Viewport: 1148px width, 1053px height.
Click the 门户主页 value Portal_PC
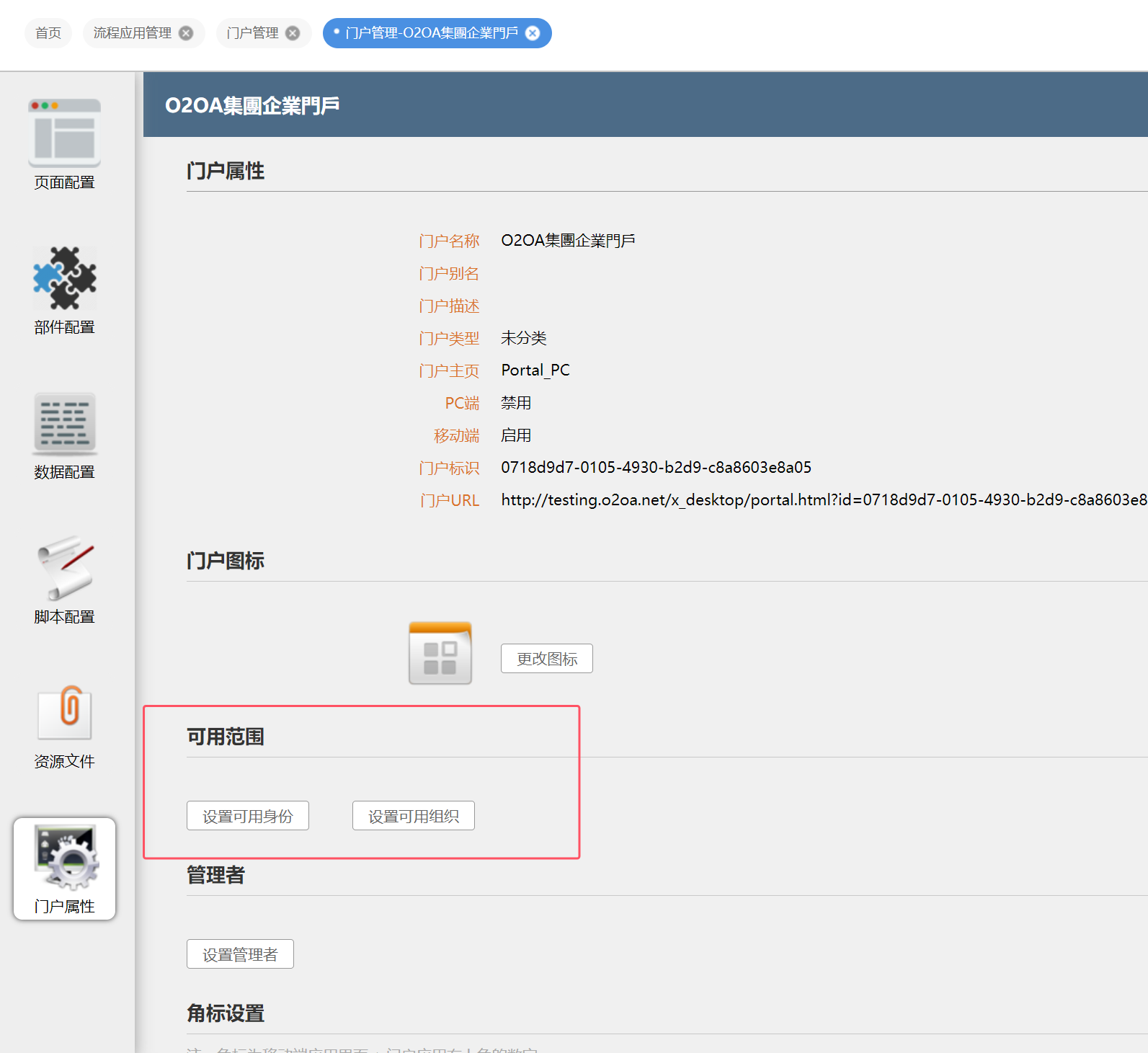[535, 370]
